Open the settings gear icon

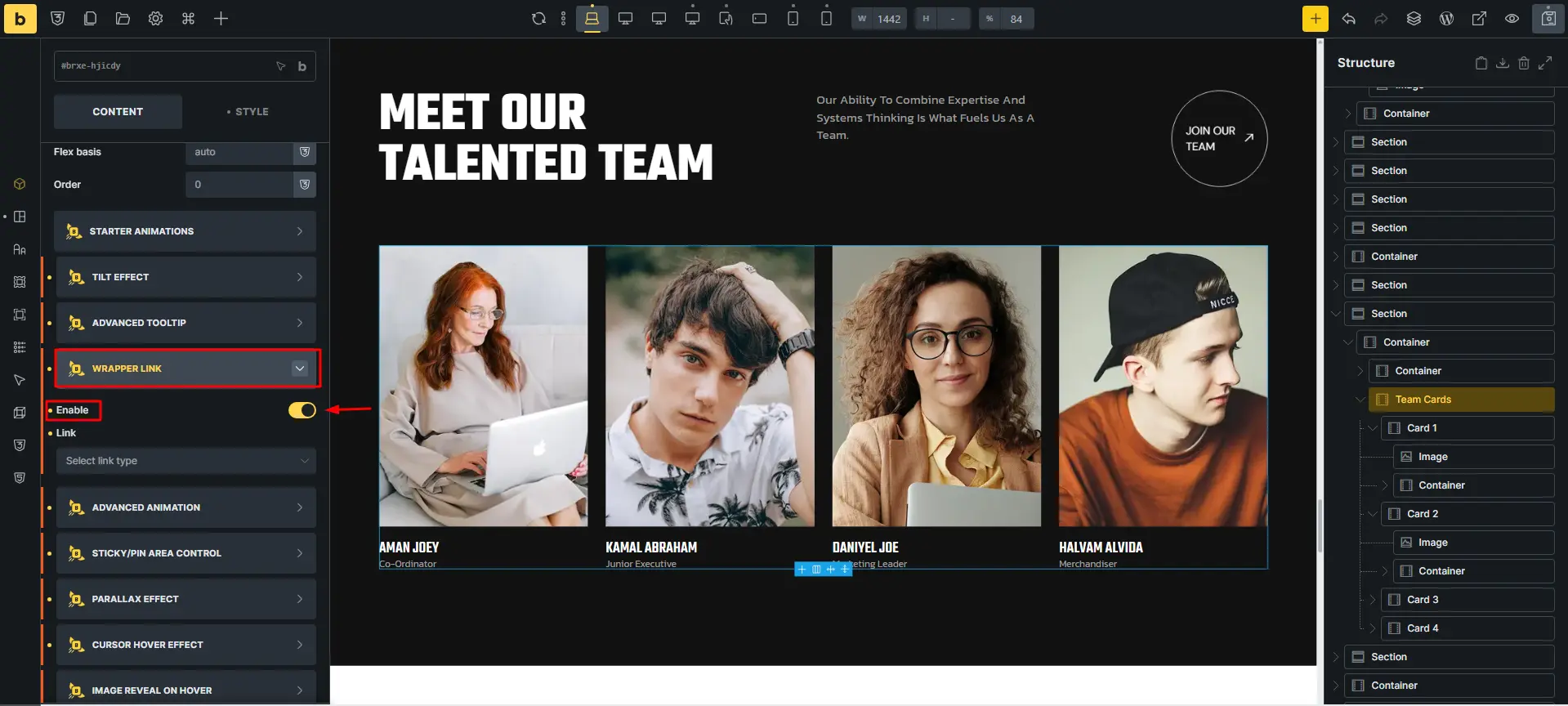pos(155,19)
